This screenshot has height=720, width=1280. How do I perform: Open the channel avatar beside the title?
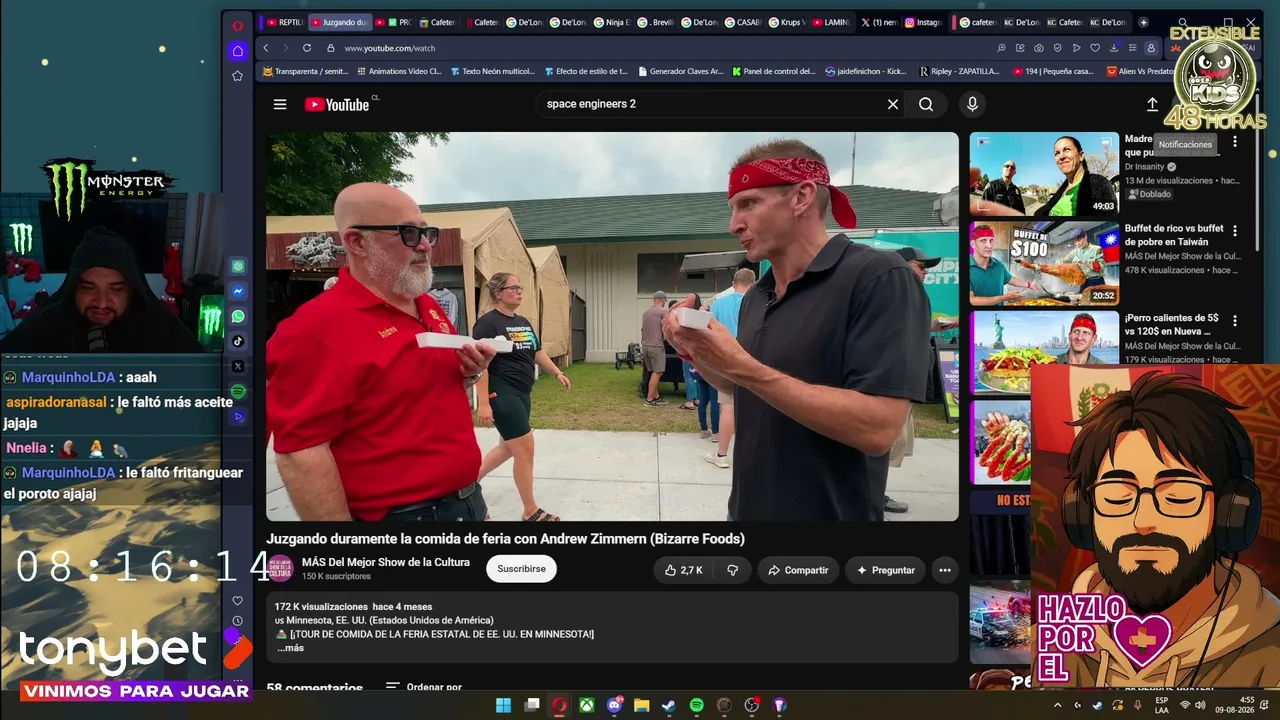[x=280, y=569]
